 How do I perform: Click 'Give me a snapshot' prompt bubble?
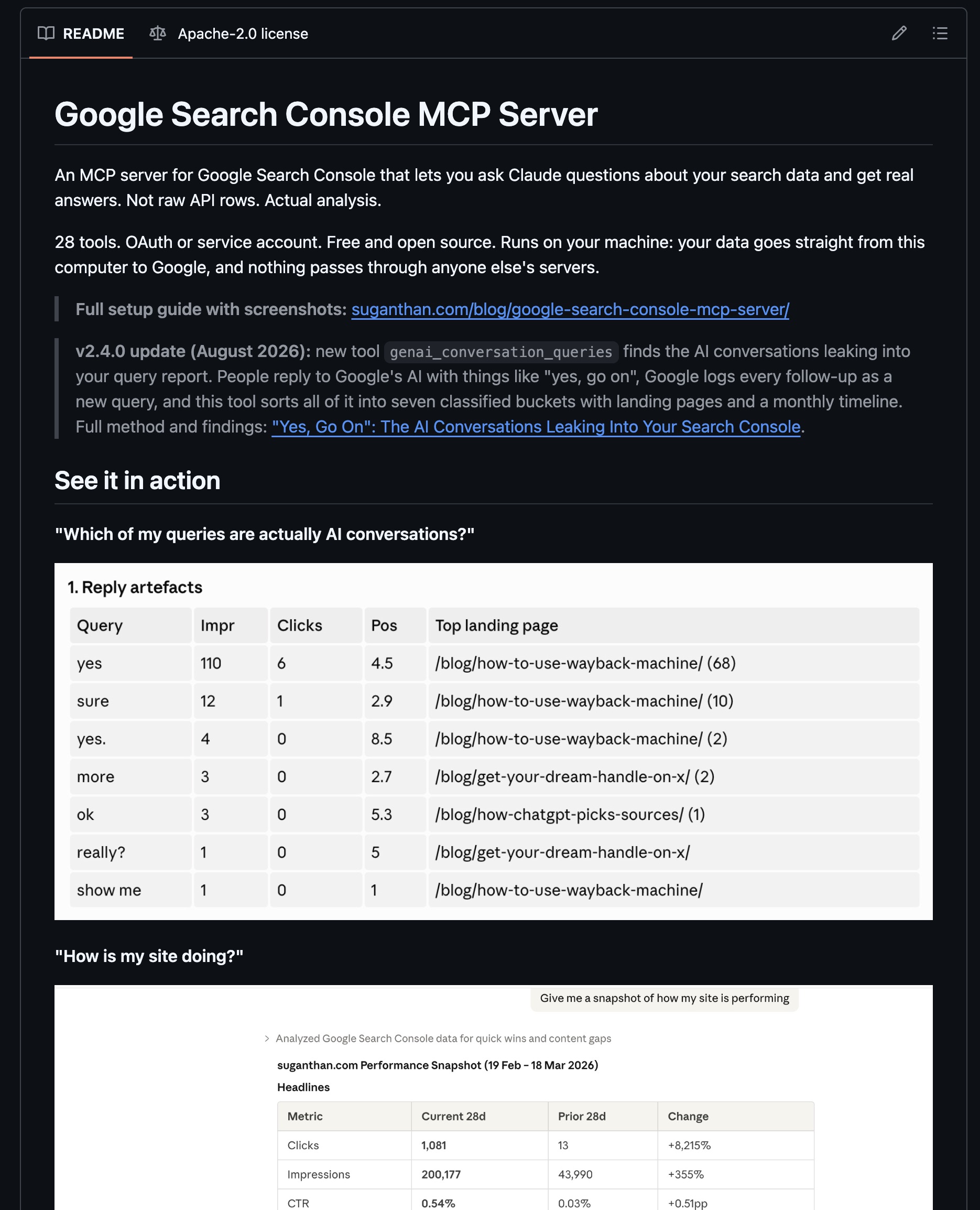(665, 998)
